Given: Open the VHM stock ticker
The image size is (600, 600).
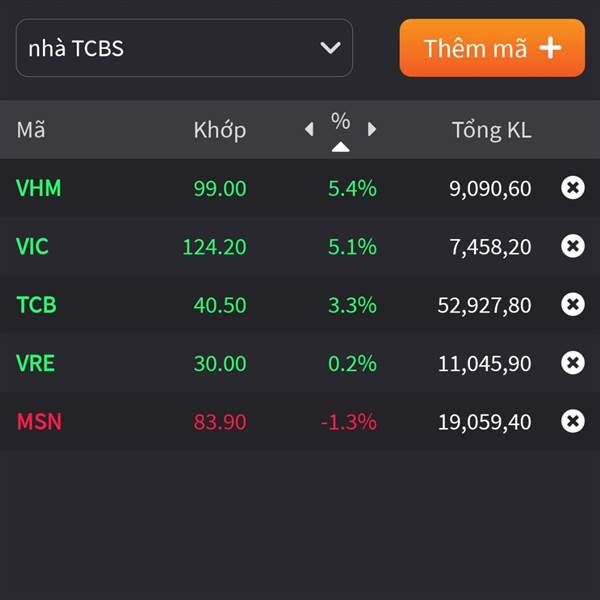Looking at the screenshot, I should [x=39, y=188].
